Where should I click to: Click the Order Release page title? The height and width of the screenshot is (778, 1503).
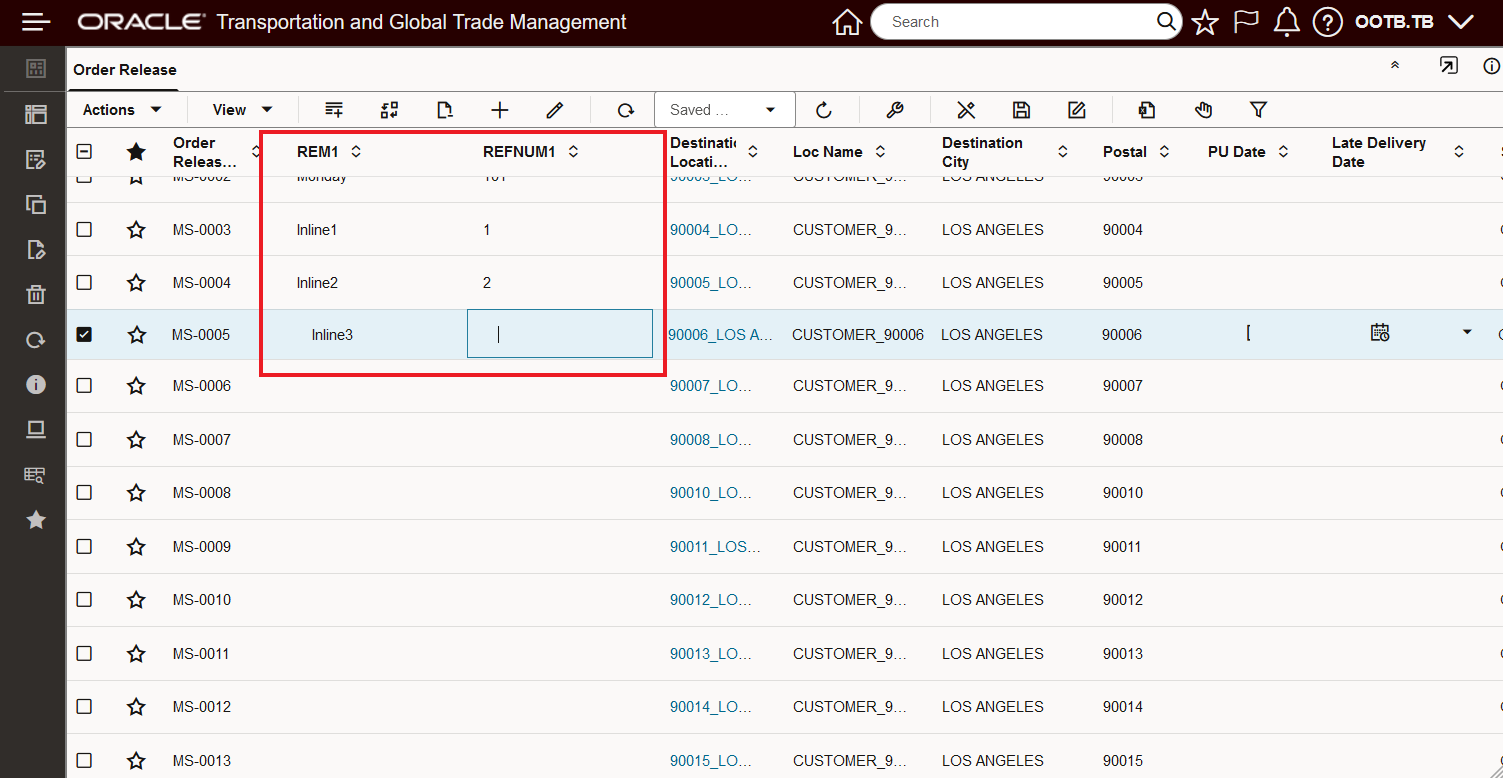[x=125, y=70]
